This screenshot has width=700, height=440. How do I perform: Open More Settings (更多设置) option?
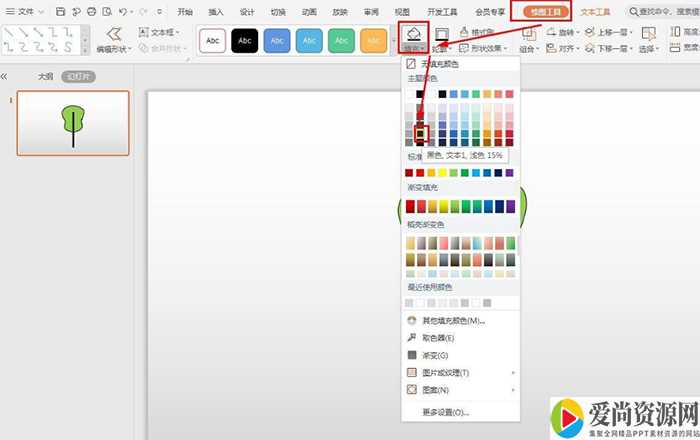tap(445, 411)
